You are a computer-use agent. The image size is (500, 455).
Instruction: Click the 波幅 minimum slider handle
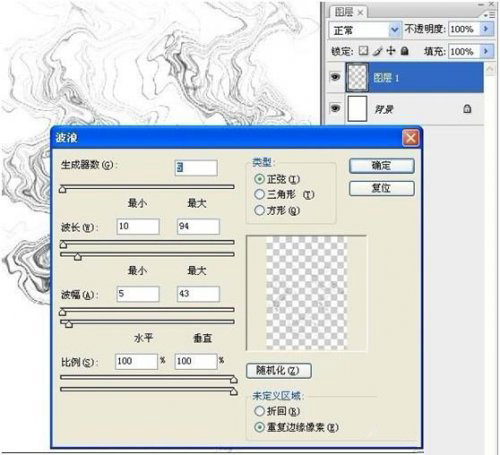pyautogui.click(x=62, y=312)
